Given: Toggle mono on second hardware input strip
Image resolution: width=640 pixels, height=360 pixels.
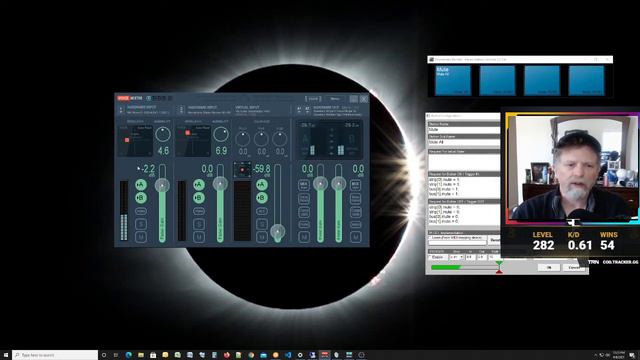Looking at the screenshot, I should [199, 211].
